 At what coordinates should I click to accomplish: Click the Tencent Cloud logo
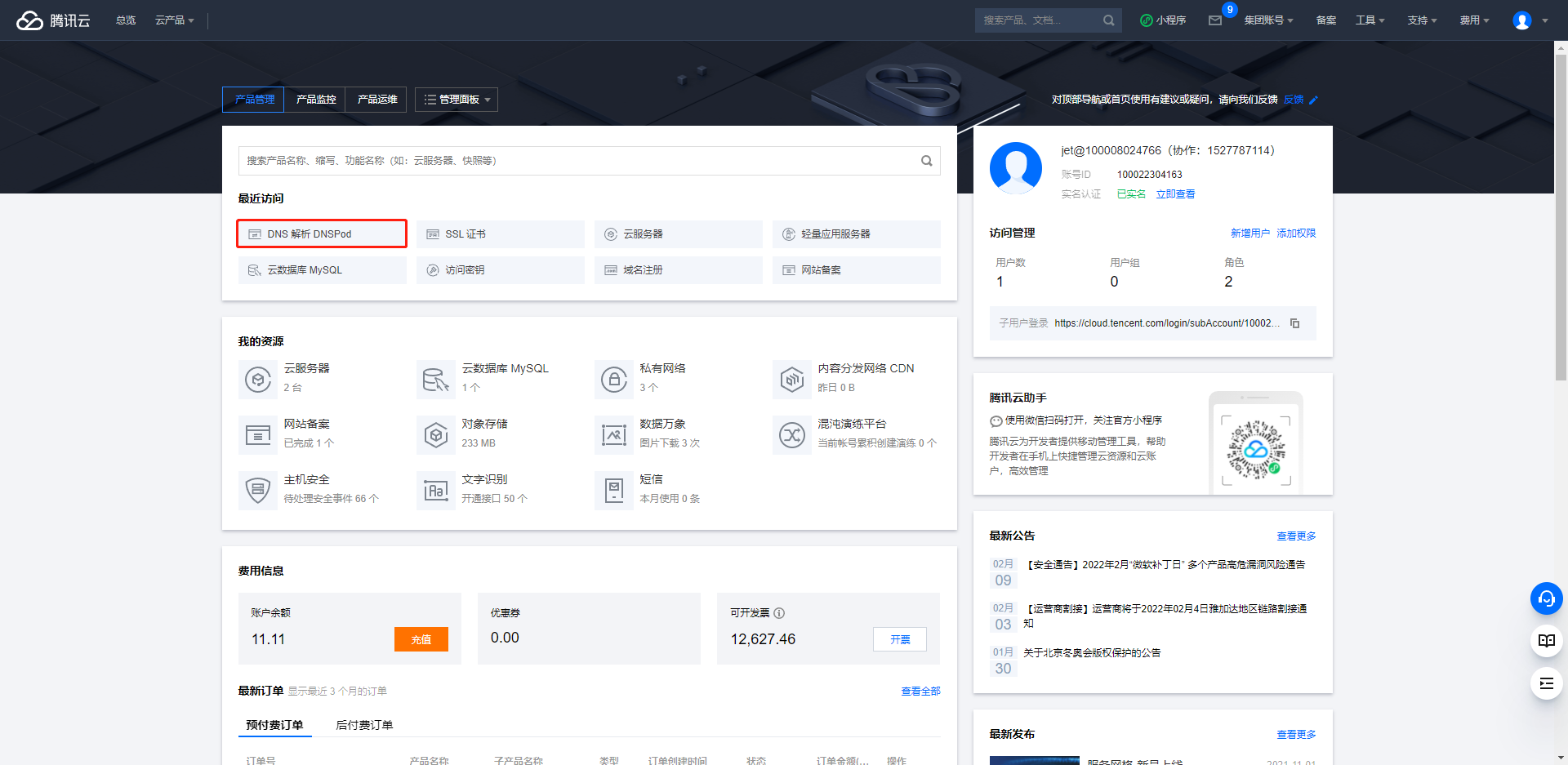(53, 20)
